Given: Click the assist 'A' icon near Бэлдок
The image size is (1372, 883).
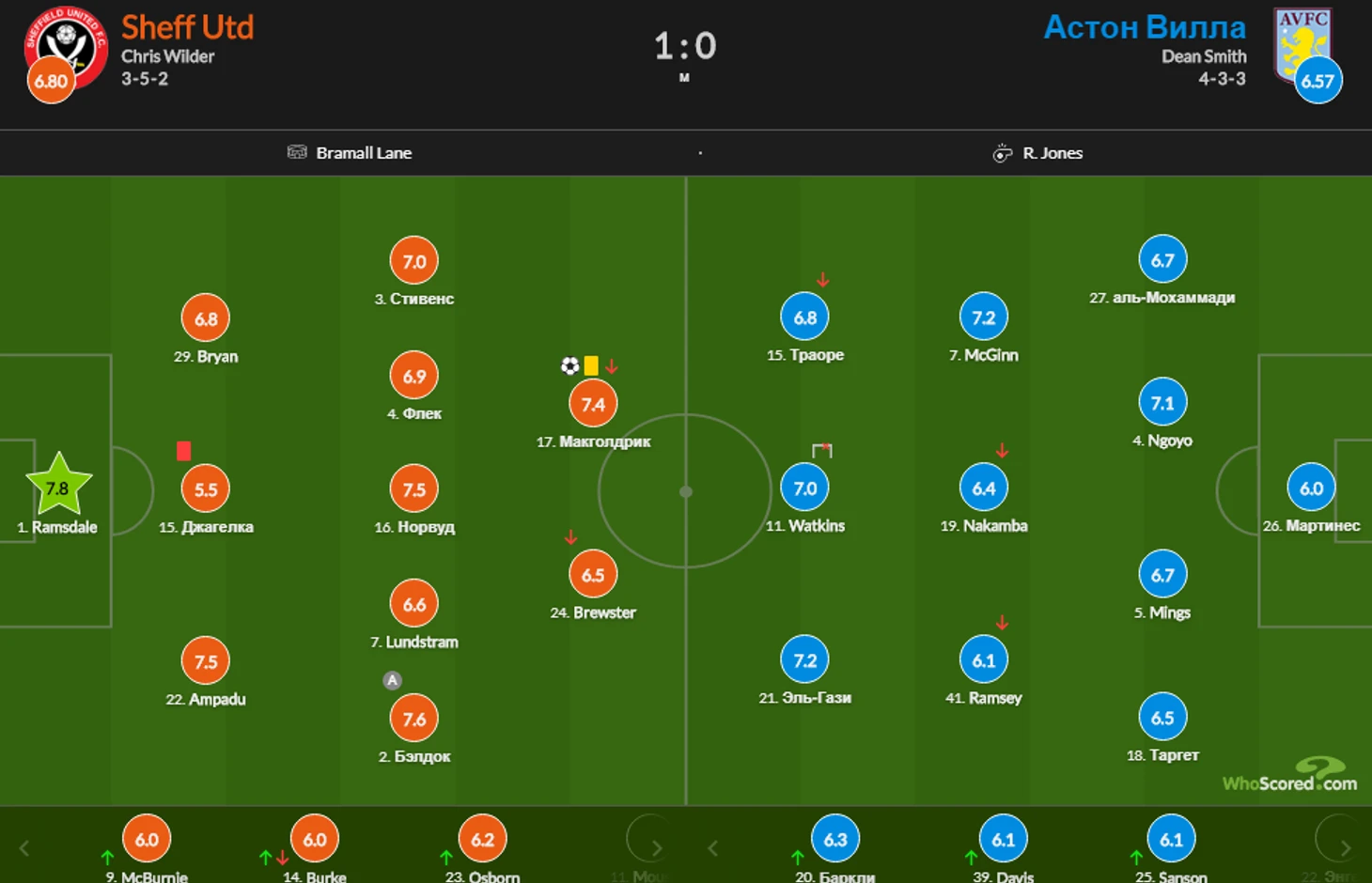Looking at the screenshot, I should pos(393,680).
